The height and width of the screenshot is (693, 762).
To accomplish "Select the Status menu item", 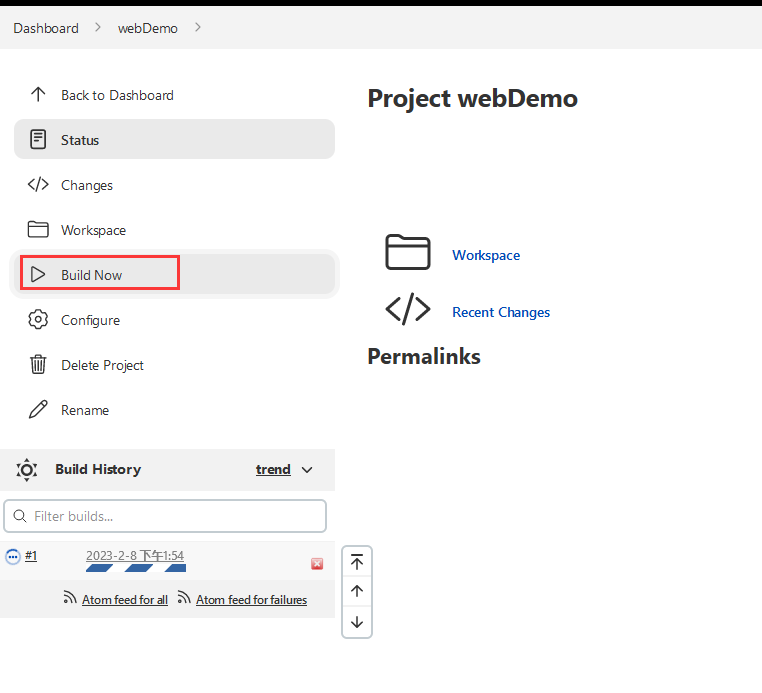I will click(x=174, y=139).
